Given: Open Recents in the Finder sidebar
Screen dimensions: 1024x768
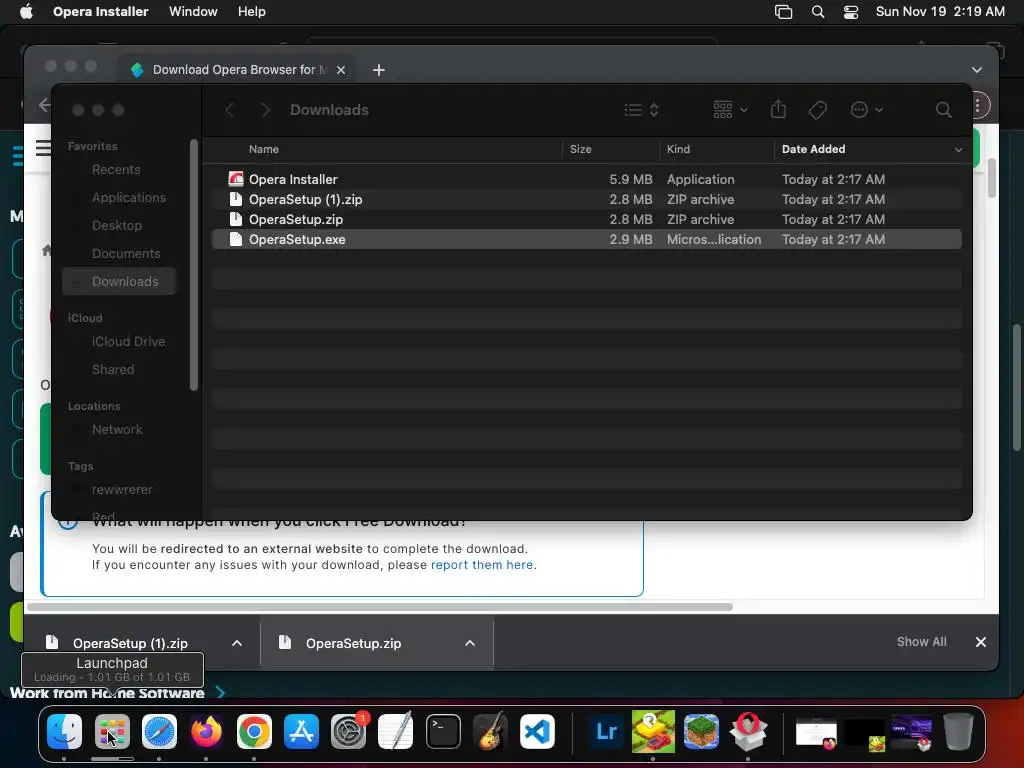Looking at the screenshot, I should click(116, 170).
